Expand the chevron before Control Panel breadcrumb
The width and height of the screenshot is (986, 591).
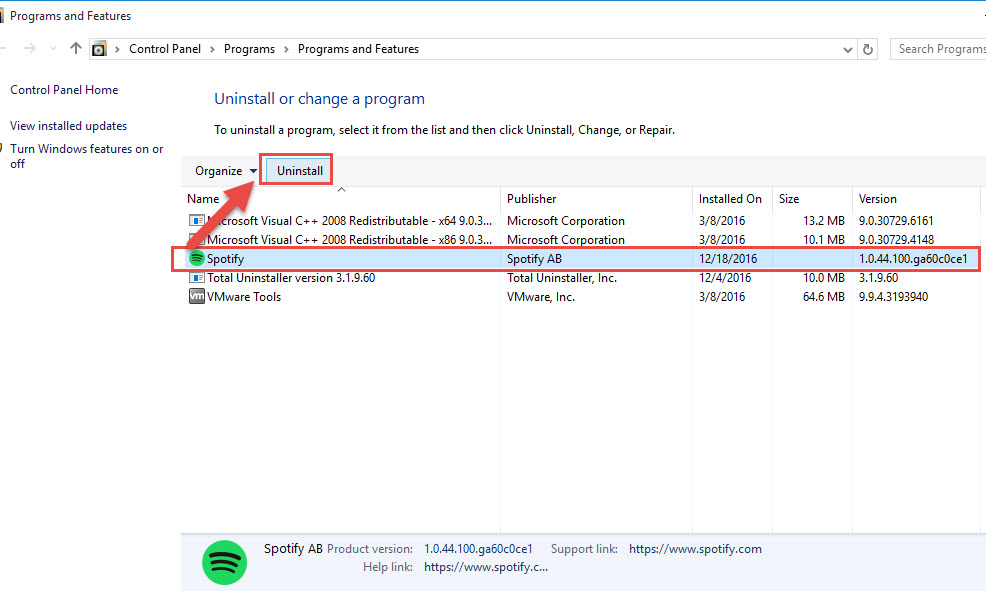point(117,49)
